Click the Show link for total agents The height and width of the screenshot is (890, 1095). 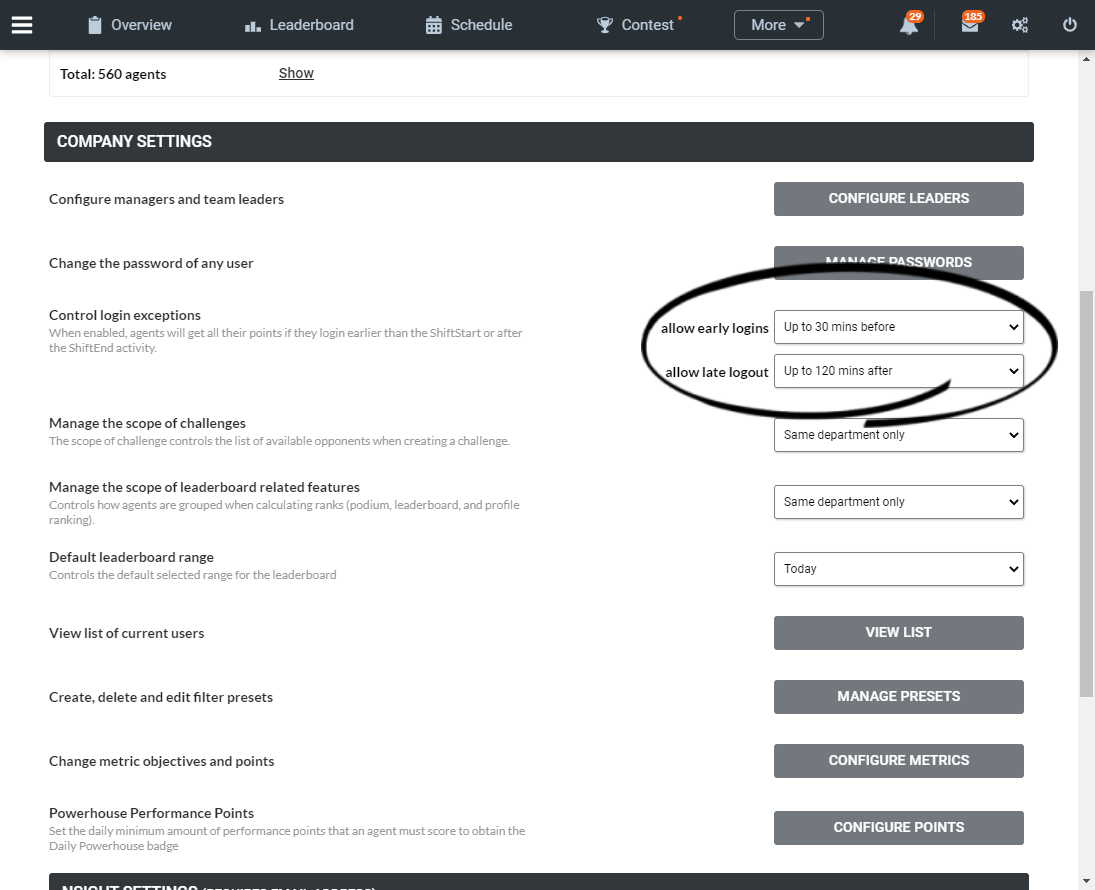[296, 73]
